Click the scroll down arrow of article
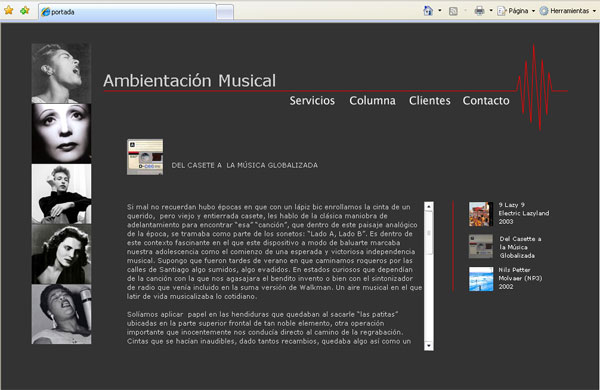Viewport: 600px width, 390px height. pos(429,346)
